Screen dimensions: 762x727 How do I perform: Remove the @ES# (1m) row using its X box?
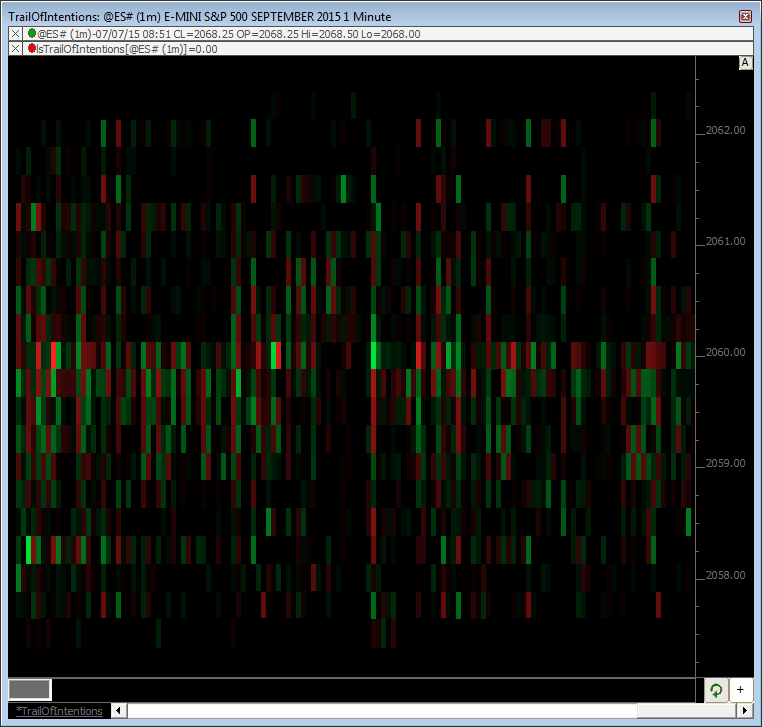15,34
